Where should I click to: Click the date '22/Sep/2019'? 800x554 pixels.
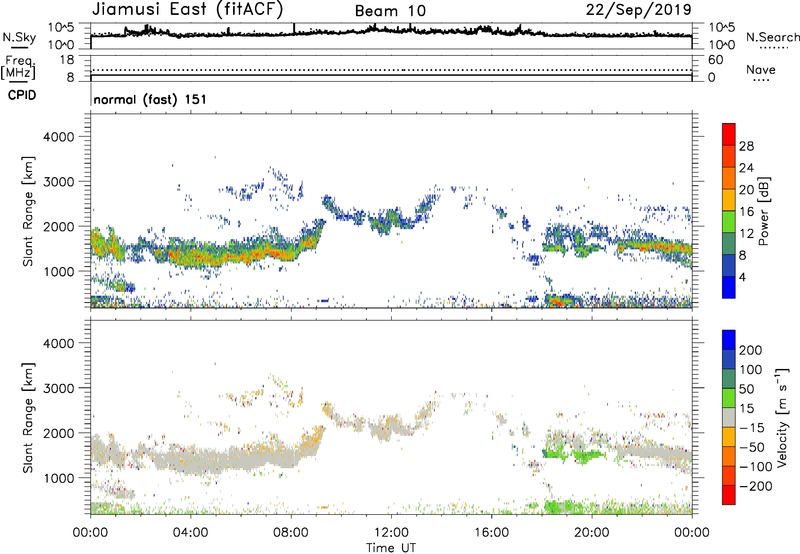click(639, 10)
